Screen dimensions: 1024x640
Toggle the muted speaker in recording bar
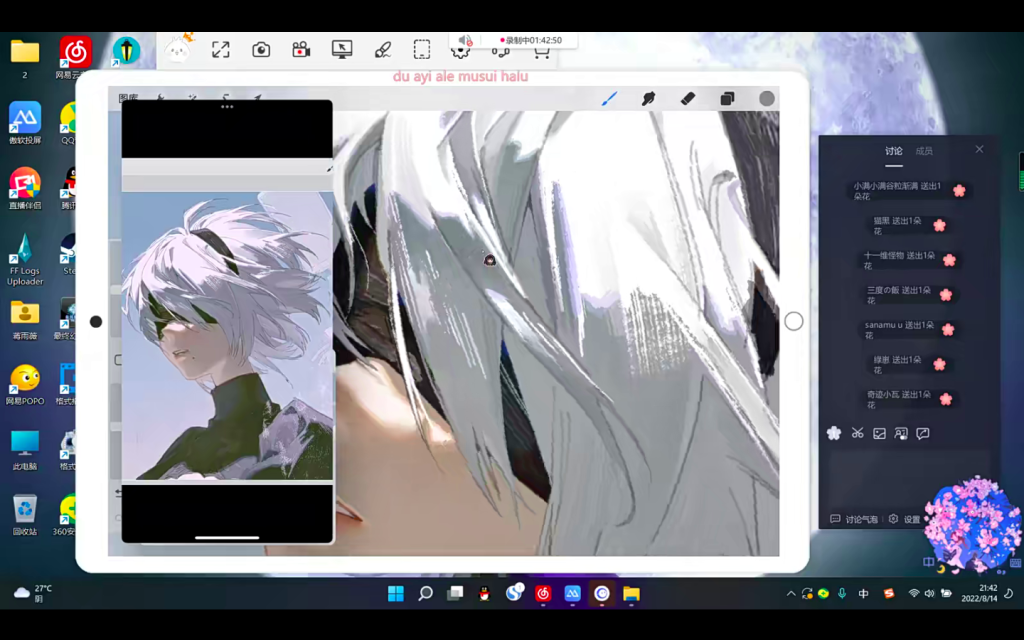pos(464,41)
